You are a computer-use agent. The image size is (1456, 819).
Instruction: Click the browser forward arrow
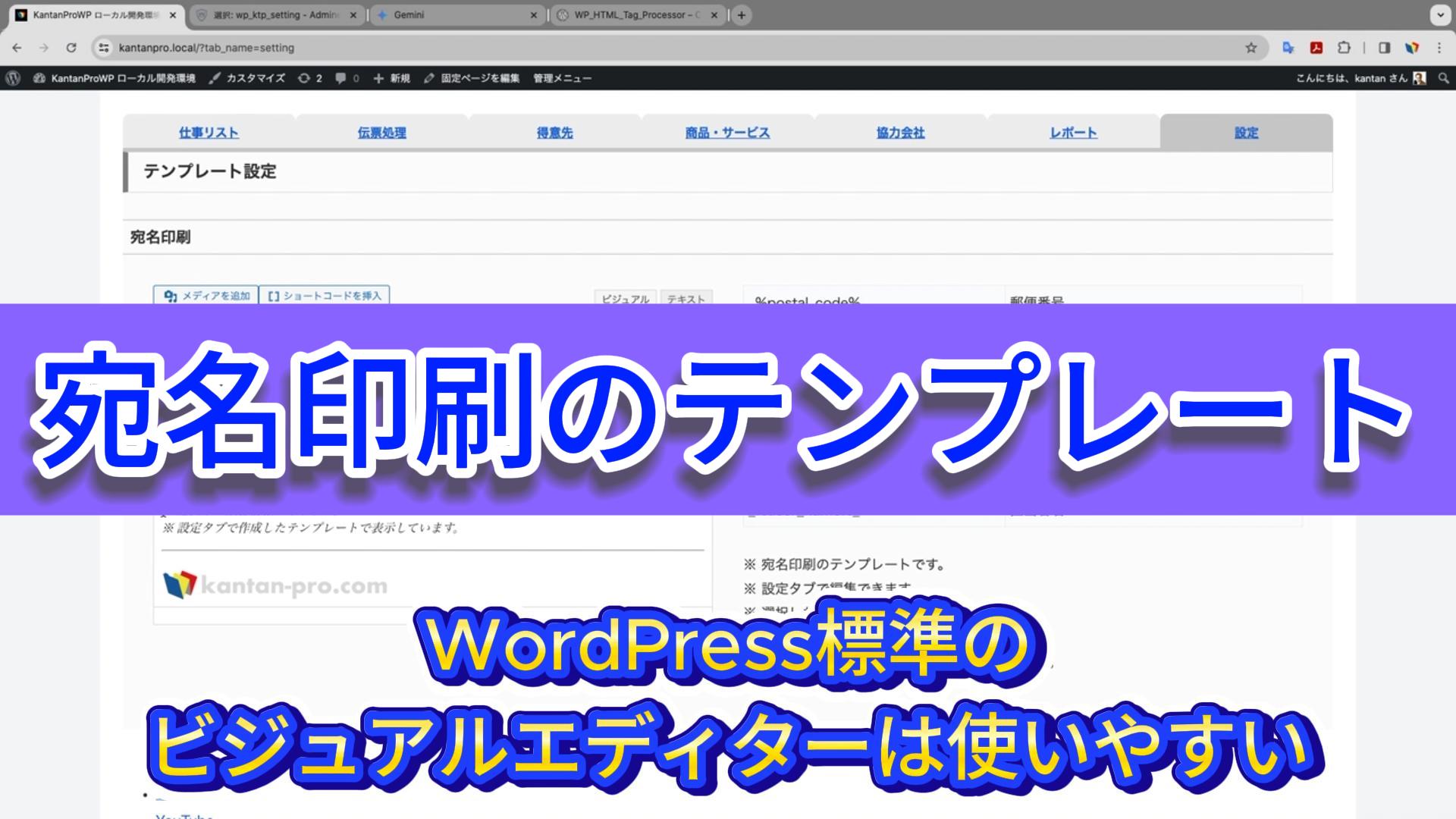44,48
